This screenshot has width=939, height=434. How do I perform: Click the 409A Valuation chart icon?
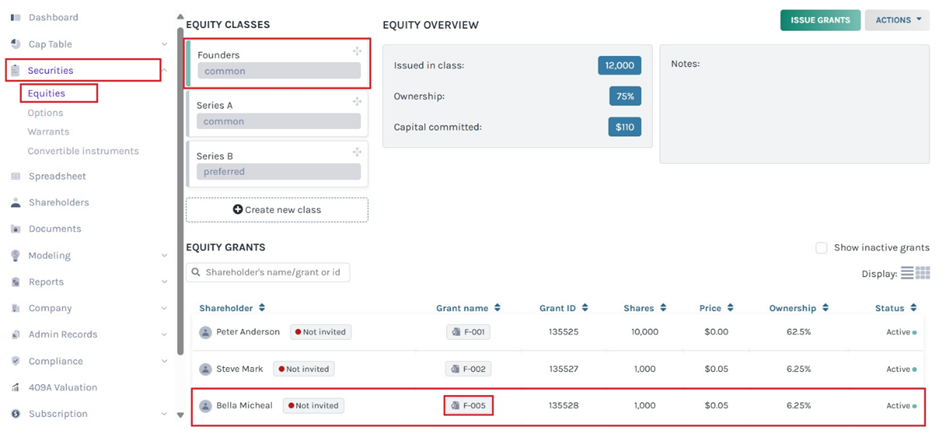click(x=16, y=387)
